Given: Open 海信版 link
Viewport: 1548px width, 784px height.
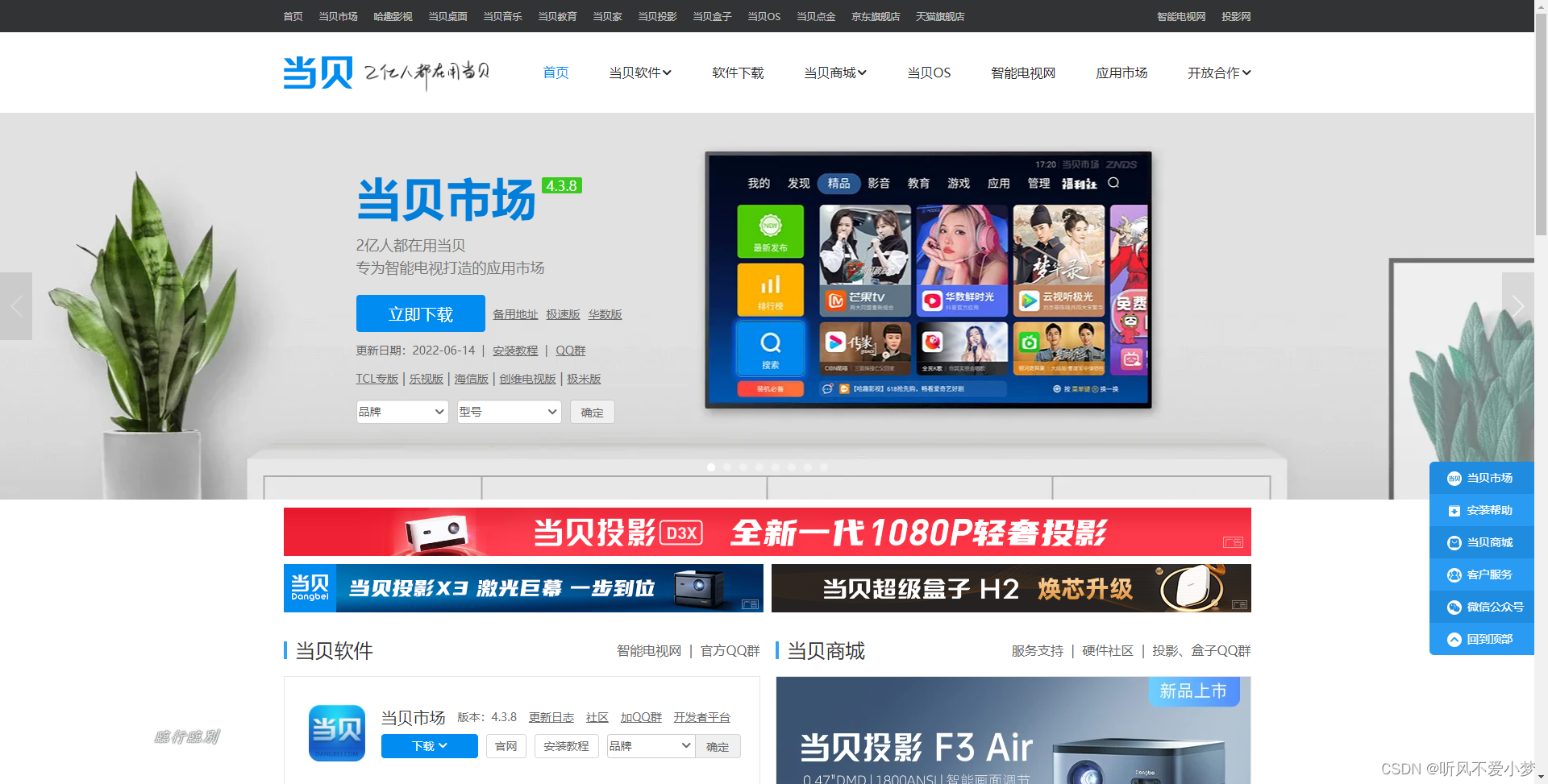Looking at the screenshot, I should pyautogui.click(x=471, y=379).
